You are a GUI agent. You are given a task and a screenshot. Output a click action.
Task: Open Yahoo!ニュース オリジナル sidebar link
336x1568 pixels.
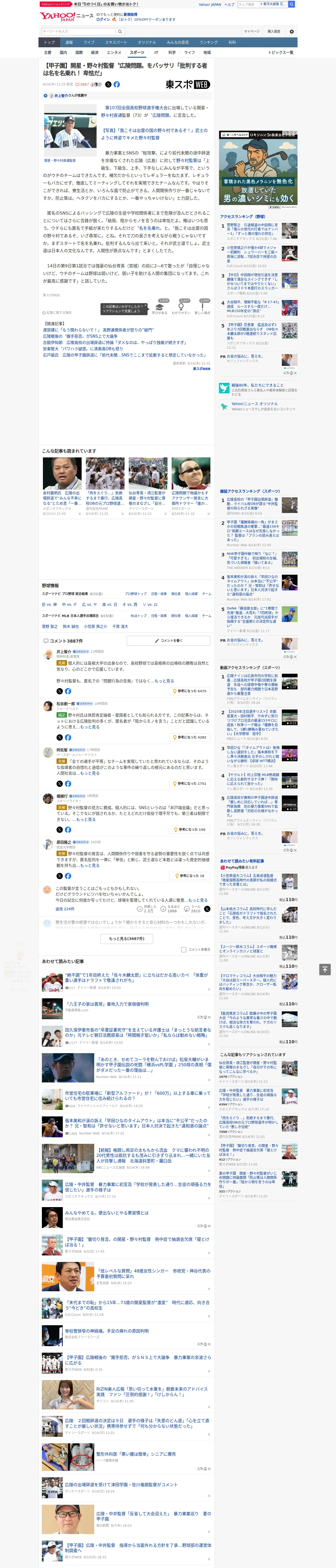click(259, 406)
